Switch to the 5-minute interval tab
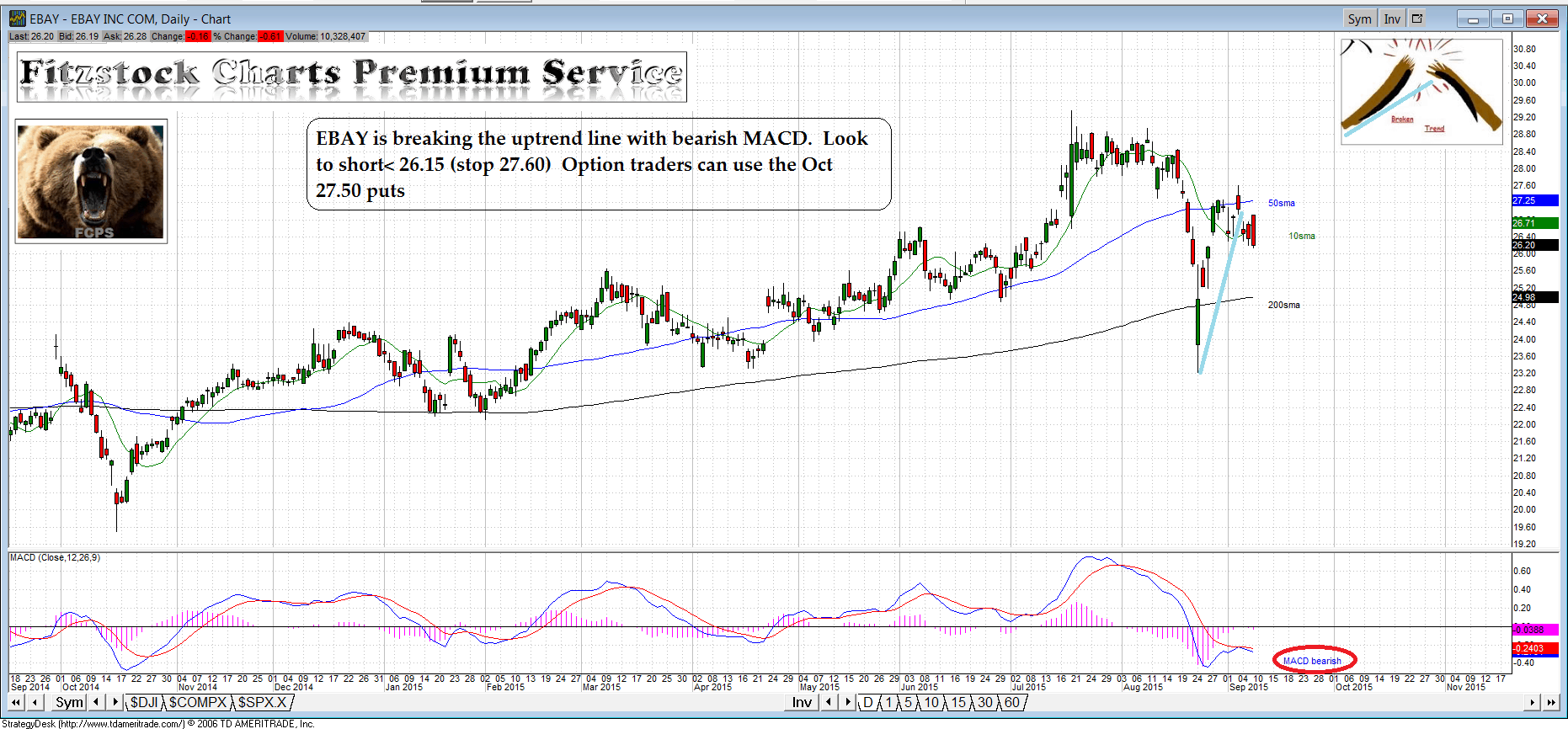 (908, 703)
